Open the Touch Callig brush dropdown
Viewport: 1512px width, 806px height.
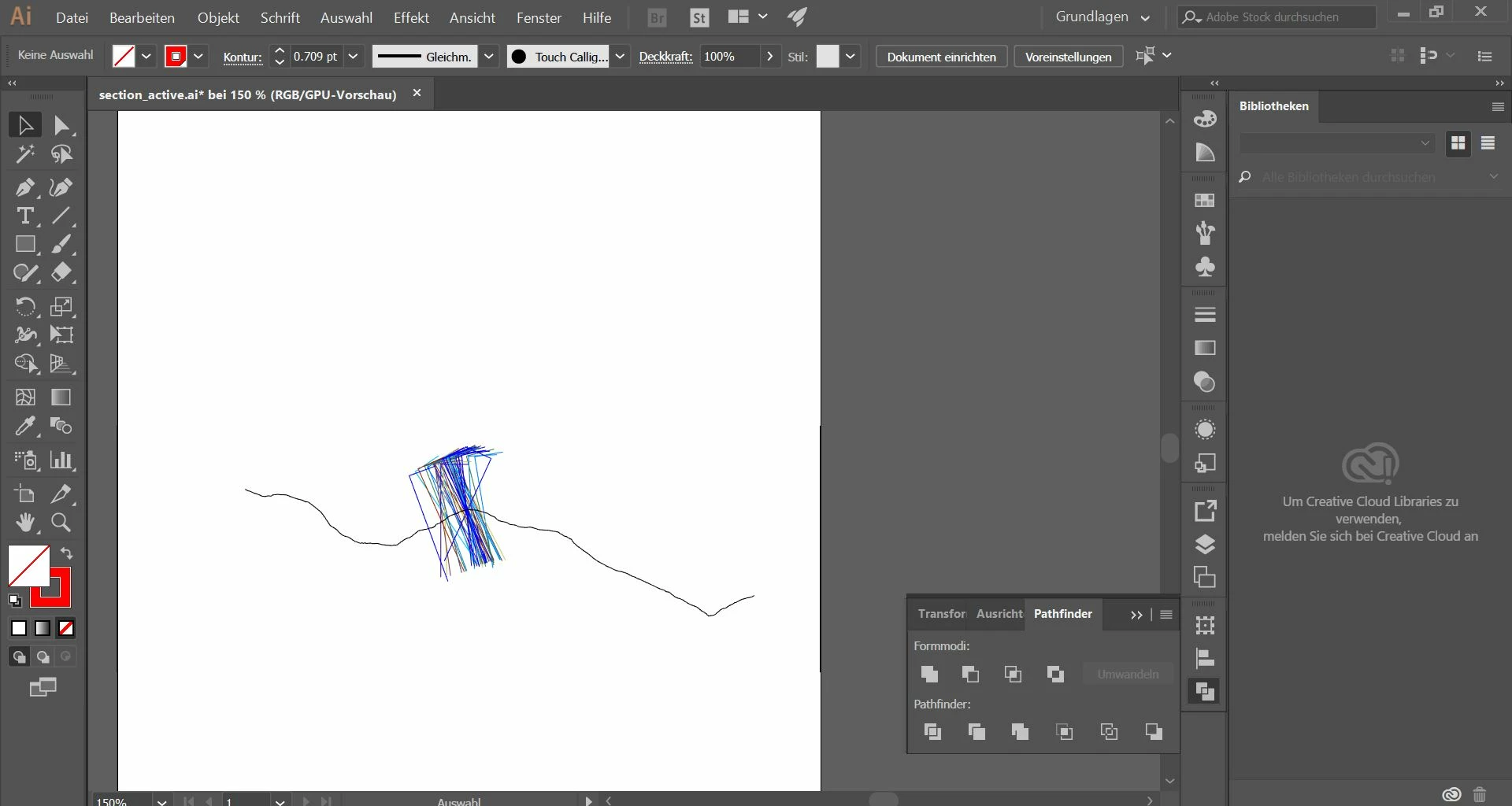click(620, 57)
